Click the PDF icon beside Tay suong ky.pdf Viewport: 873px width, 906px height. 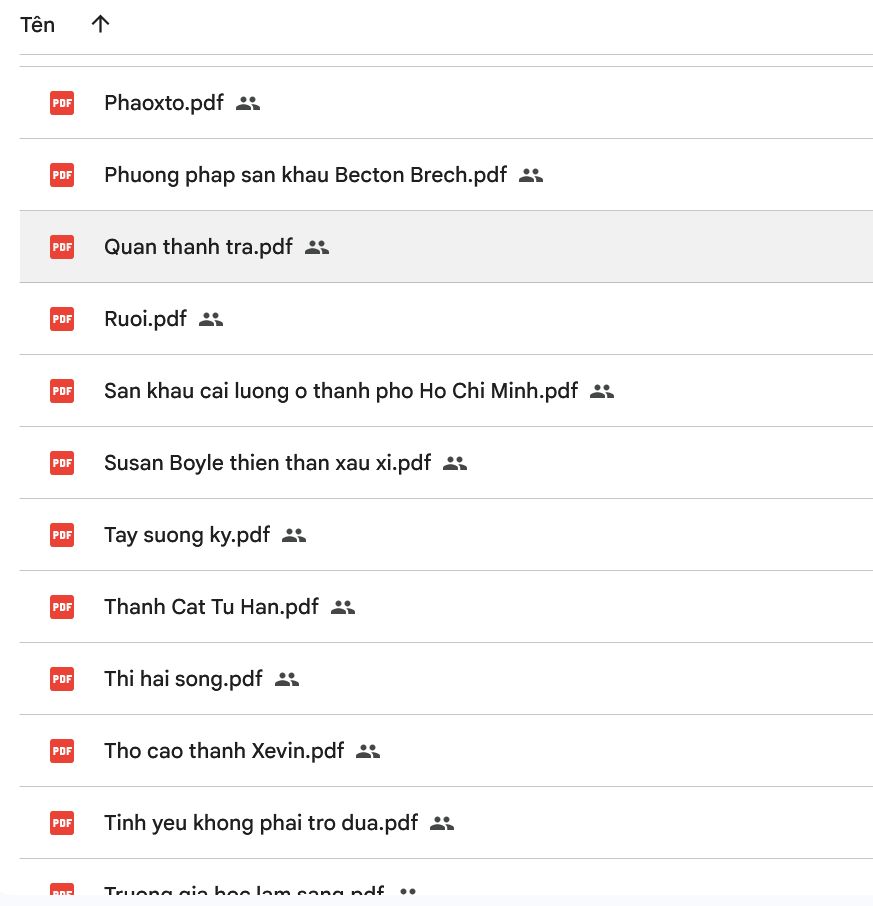(x=62, y=535)
